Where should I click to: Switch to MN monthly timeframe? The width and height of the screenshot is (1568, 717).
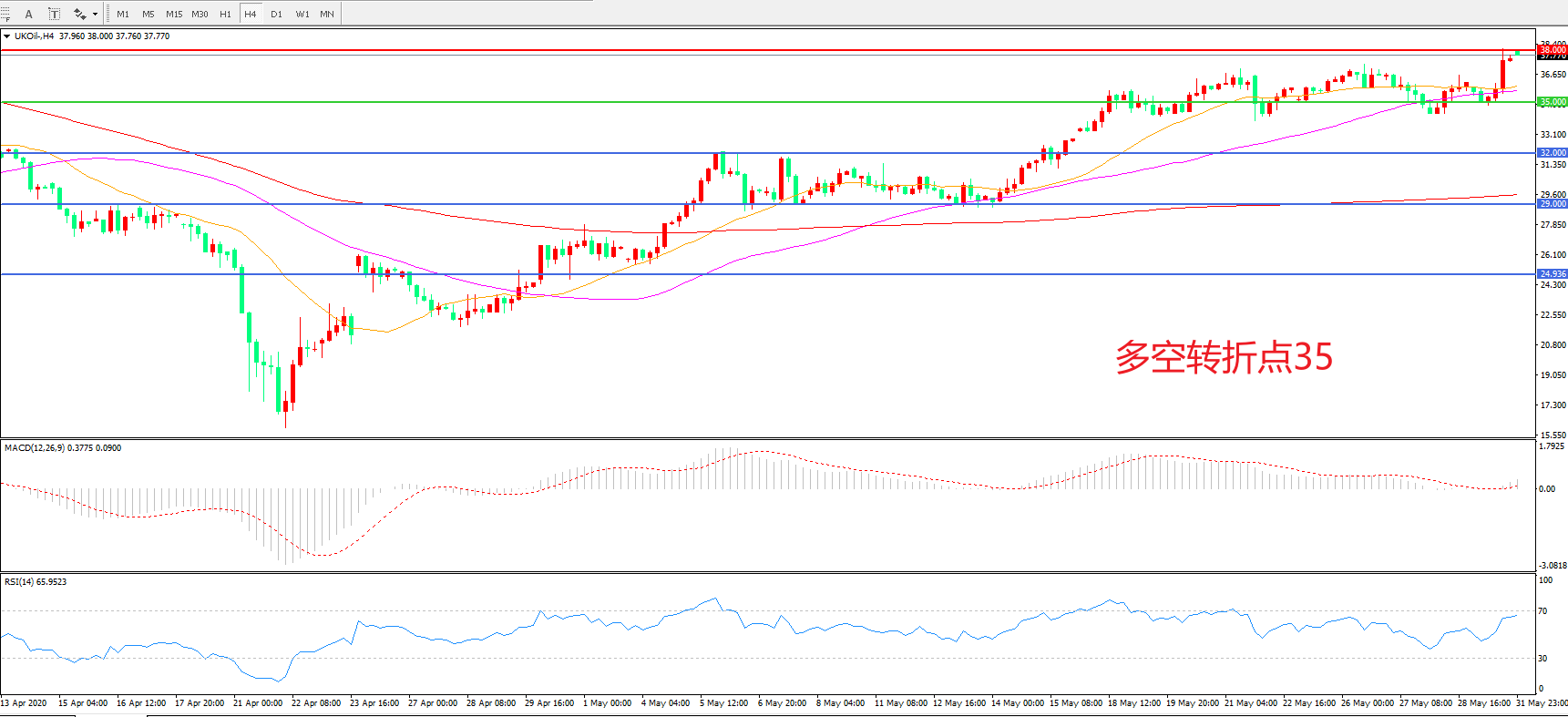pyautogui.click(x=327, y=14)
